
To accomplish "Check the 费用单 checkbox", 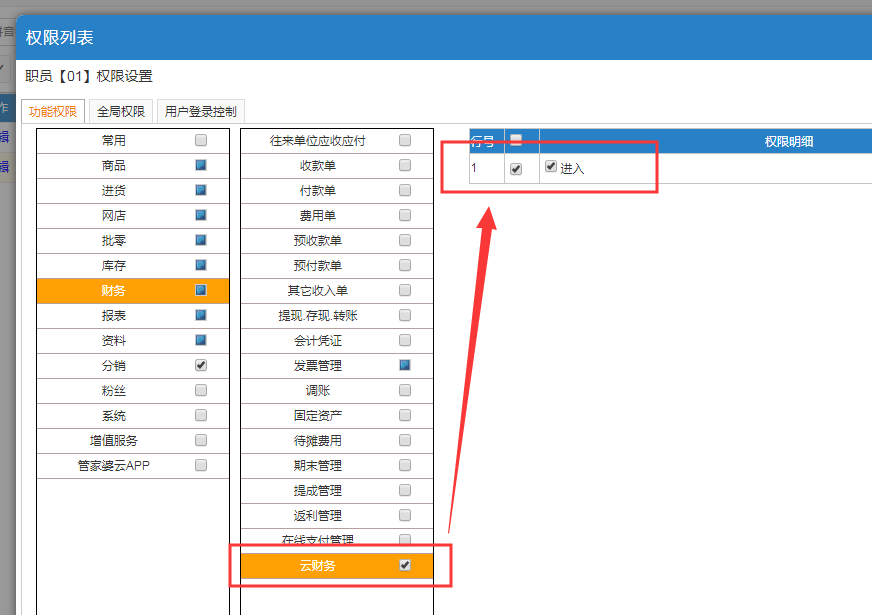I will point(405,215).
